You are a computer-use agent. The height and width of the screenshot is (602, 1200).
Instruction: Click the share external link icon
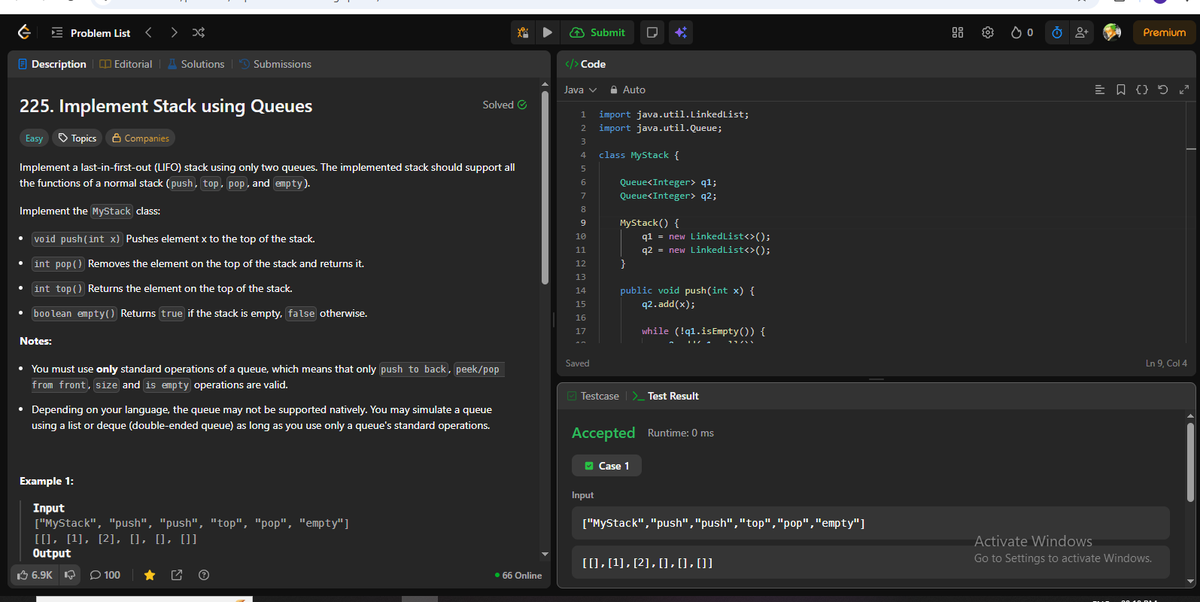click(176, 575)
